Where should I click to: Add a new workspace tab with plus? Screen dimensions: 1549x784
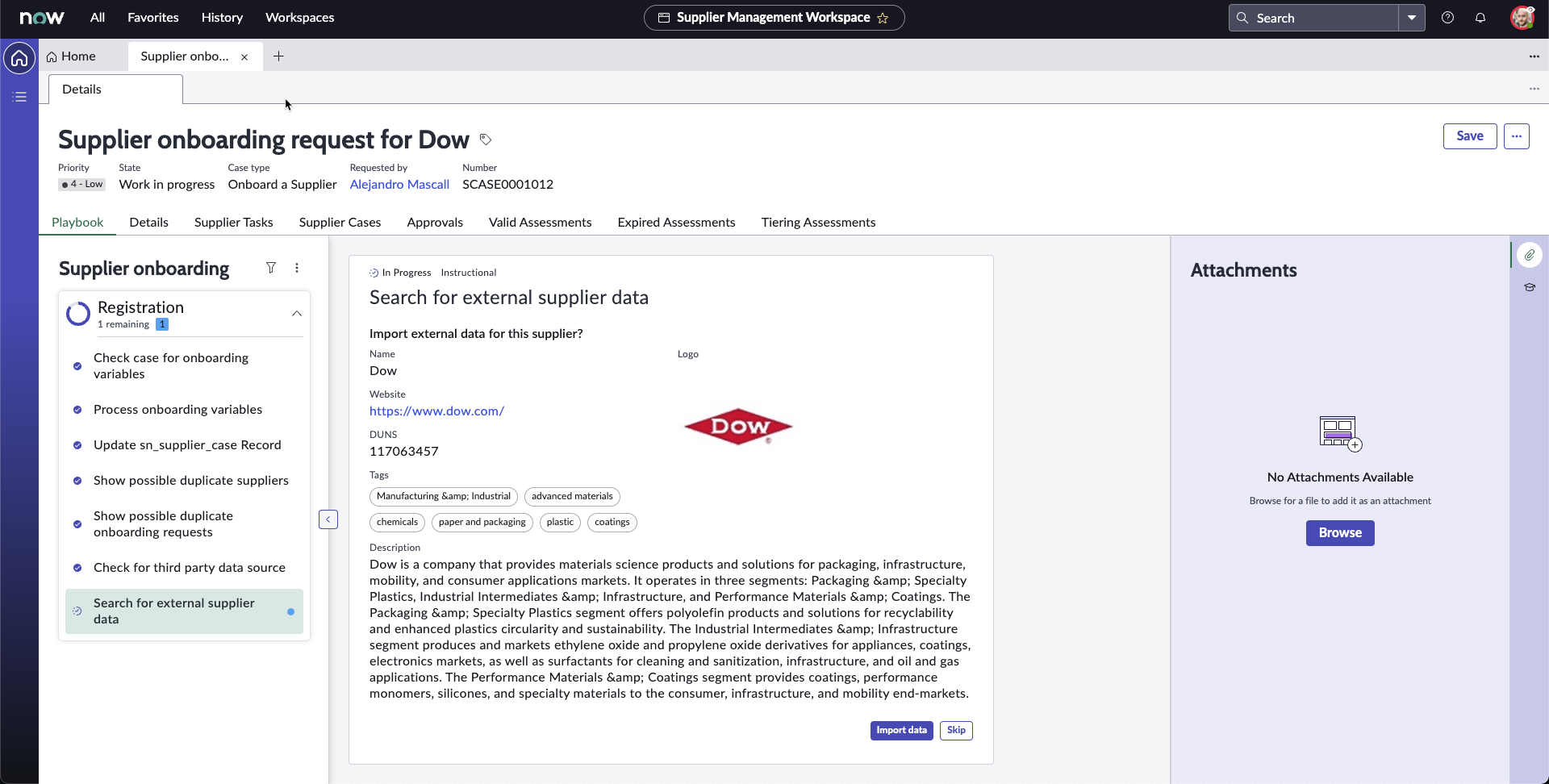click(278, 56)
